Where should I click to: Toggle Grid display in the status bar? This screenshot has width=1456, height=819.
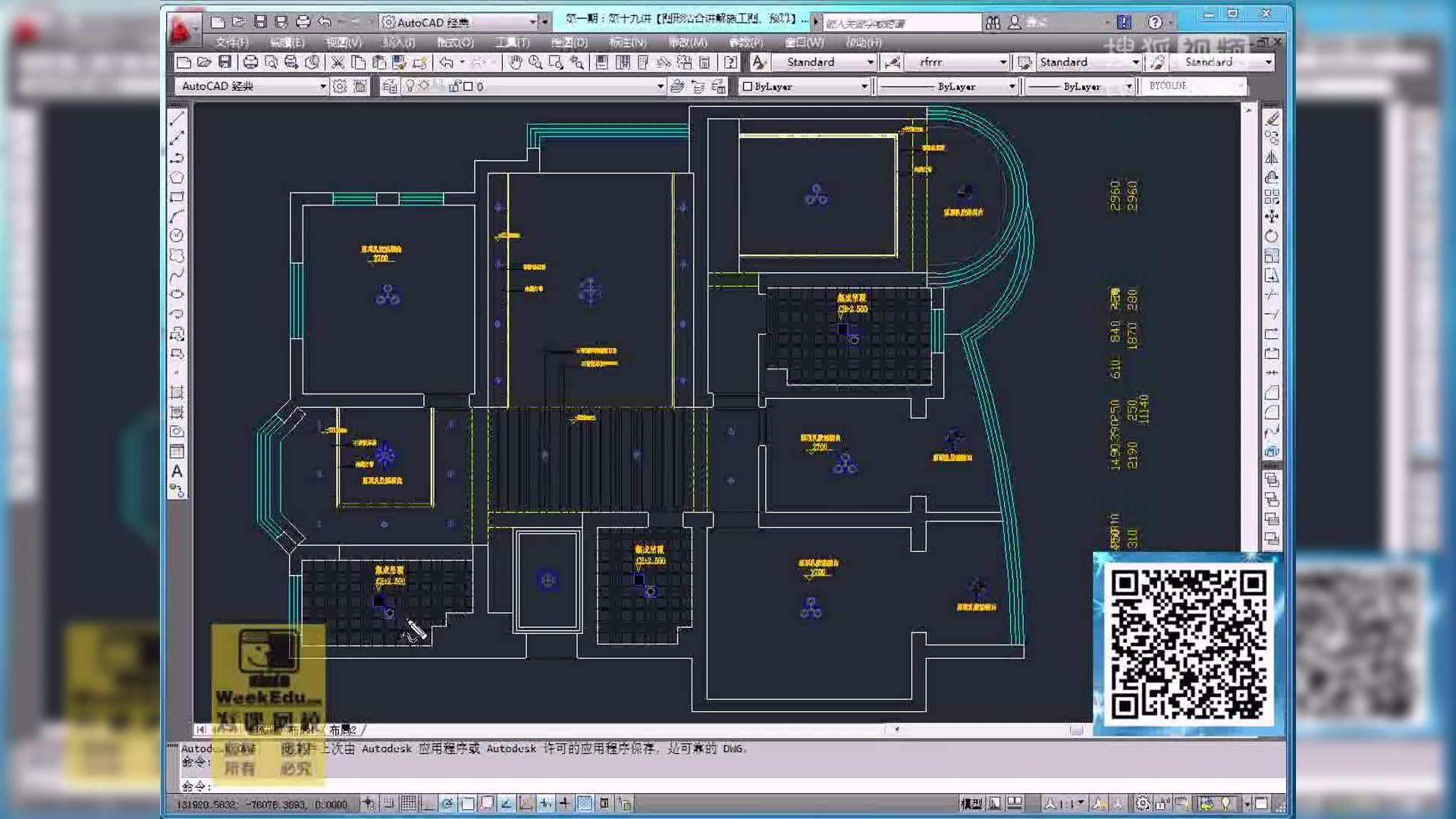[x=408, y=804]
